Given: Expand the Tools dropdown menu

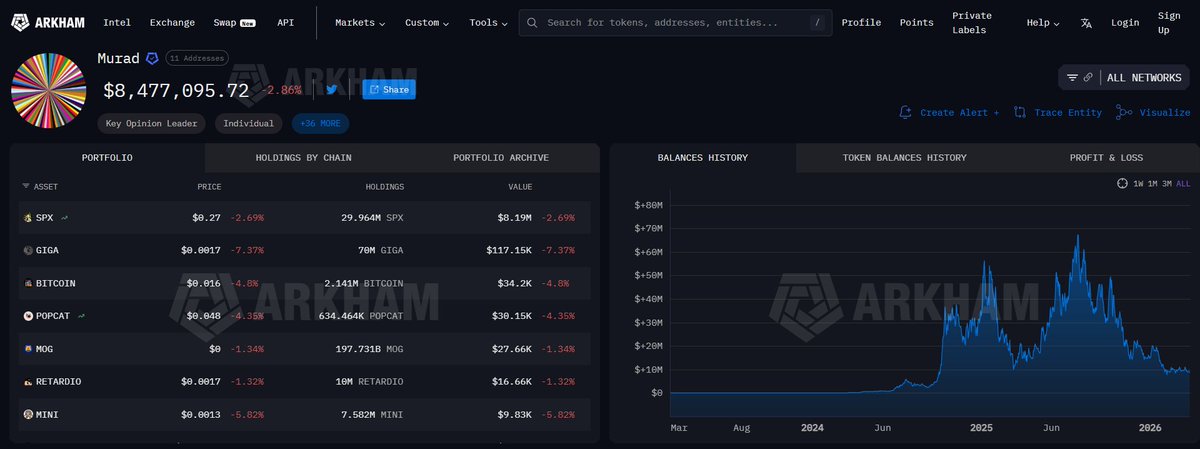Looking at the screenshot, I should tap(488, 22).
